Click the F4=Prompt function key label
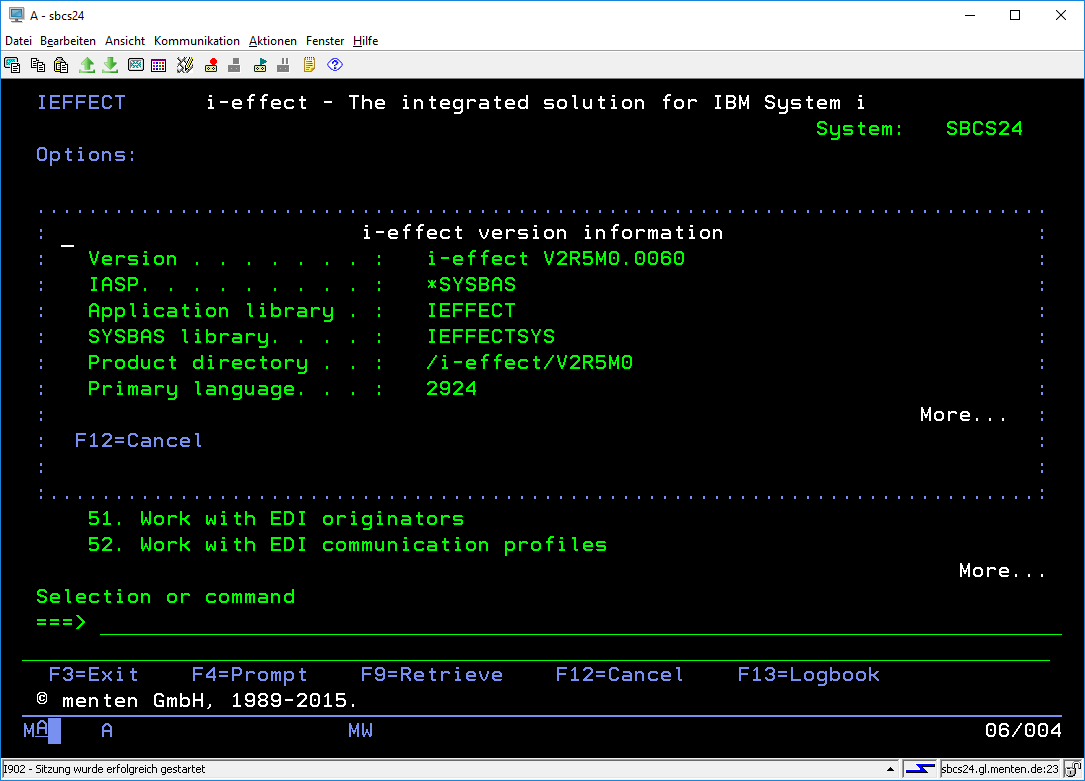This screenshot has height=781, width=1085. pyautogui.click(x=250, y=674)
